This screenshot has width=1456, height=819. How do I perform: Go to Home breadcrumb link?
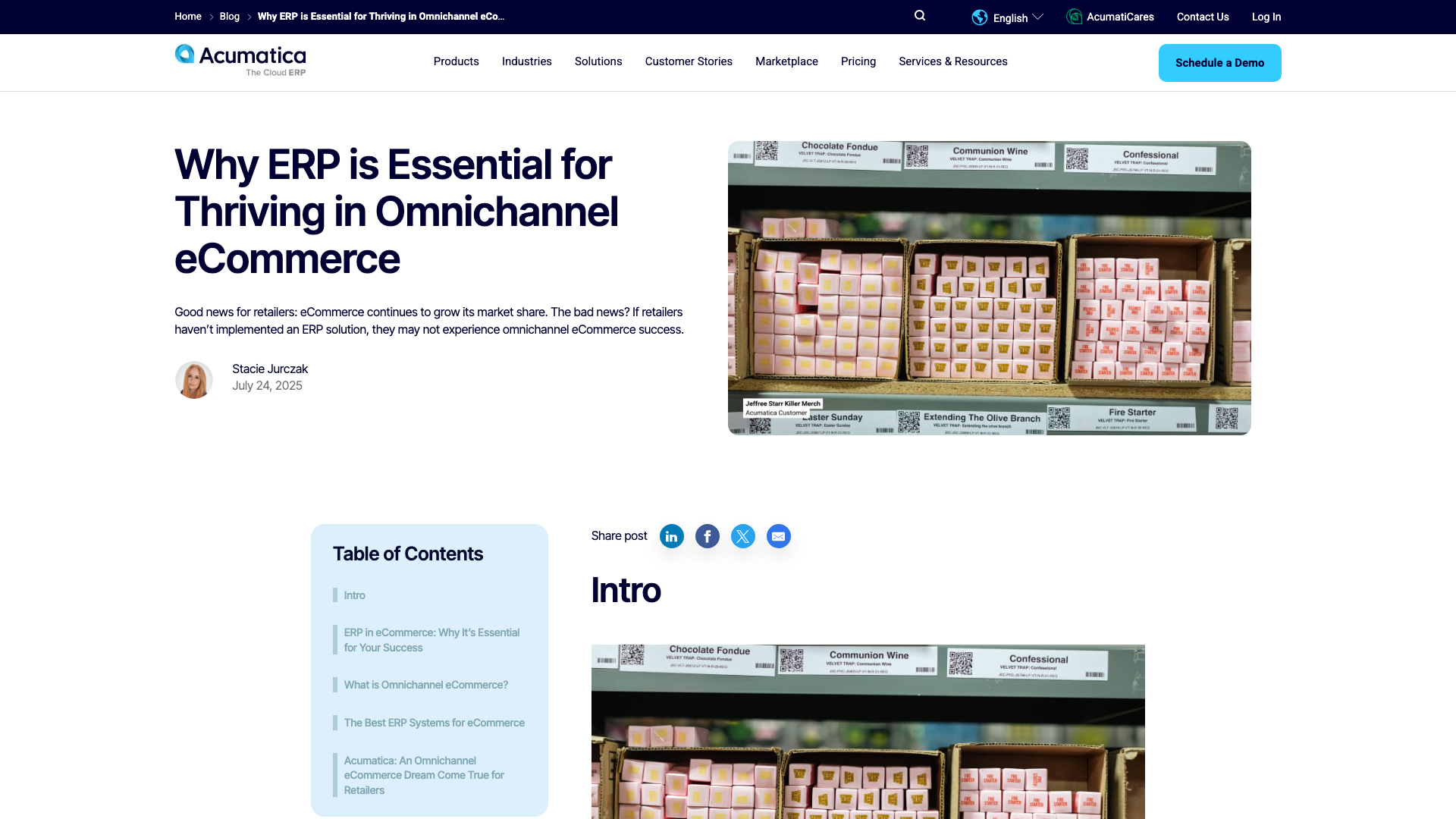coord(188,16)
